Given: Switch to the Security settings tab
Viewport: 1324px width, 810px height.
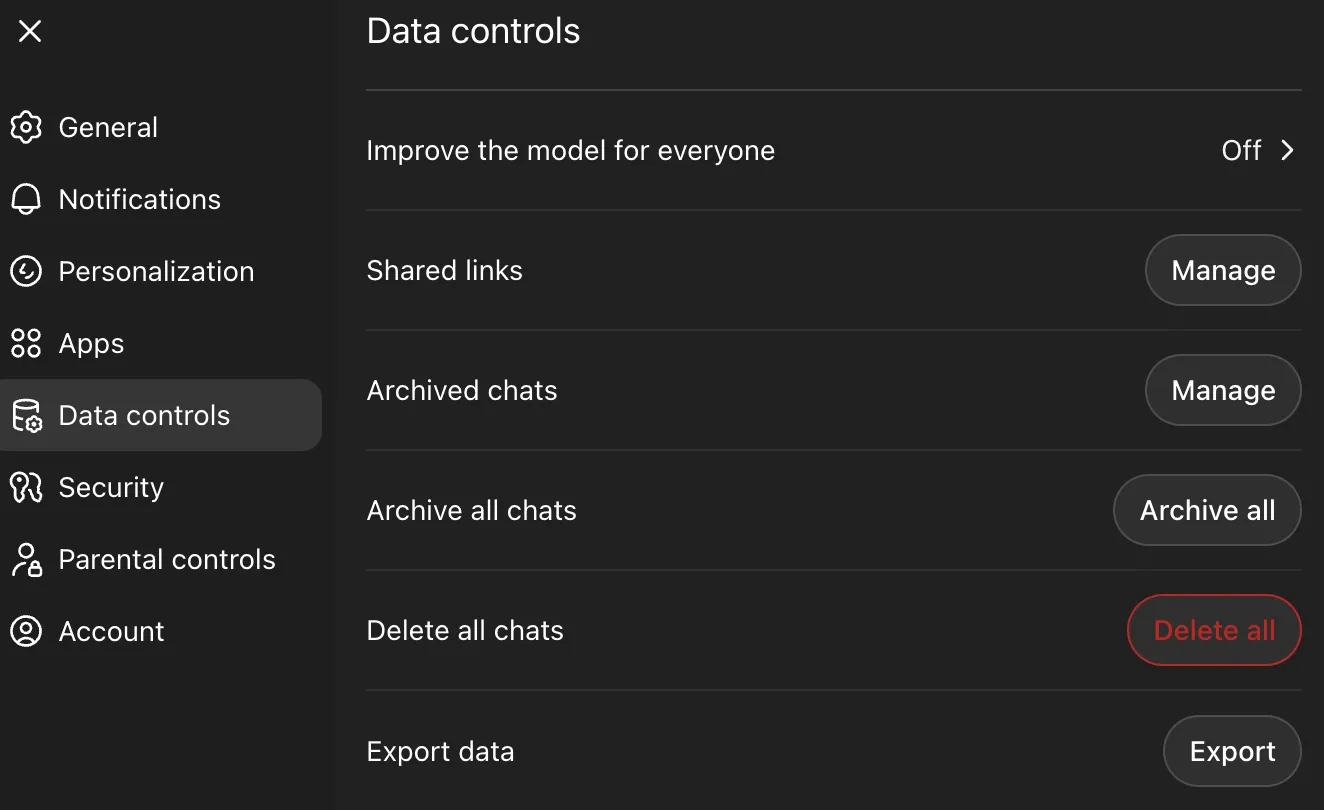Looking at the screenshot, I should pyautogui.click(x=111, y=487).
